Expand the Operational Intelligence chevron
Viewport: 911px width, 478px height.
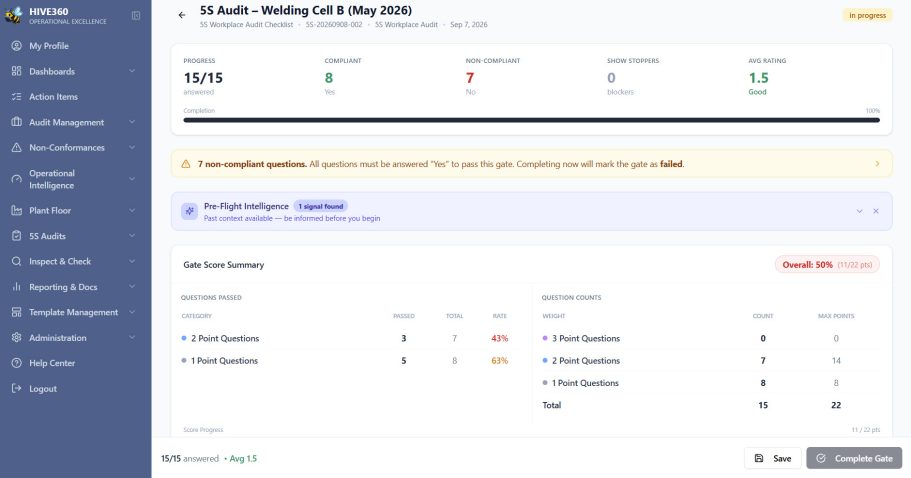pos(132,179)
